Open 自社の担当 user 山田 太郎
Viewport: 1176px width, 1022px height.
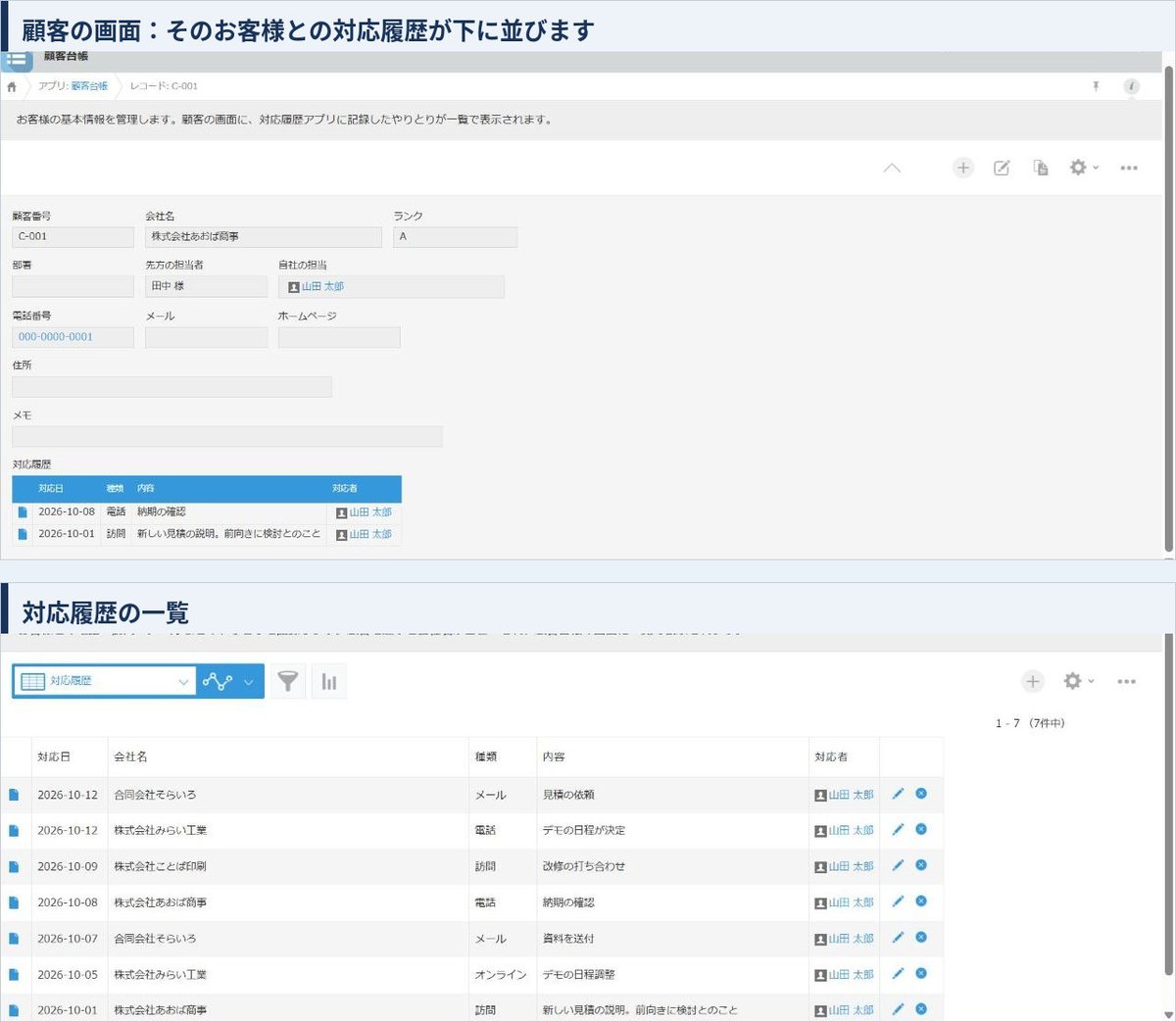tap(322, 287)
